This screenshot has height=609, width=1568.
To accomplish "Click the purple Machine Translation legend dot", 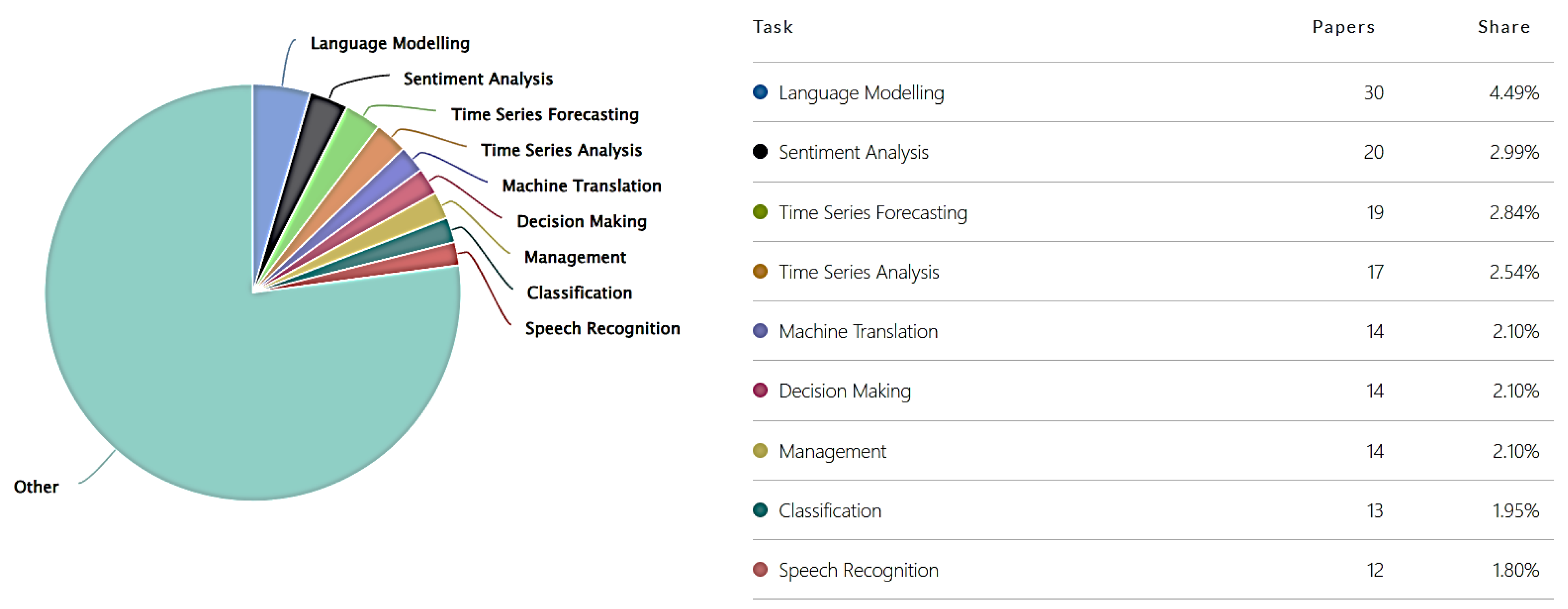I will coord(760,331).
